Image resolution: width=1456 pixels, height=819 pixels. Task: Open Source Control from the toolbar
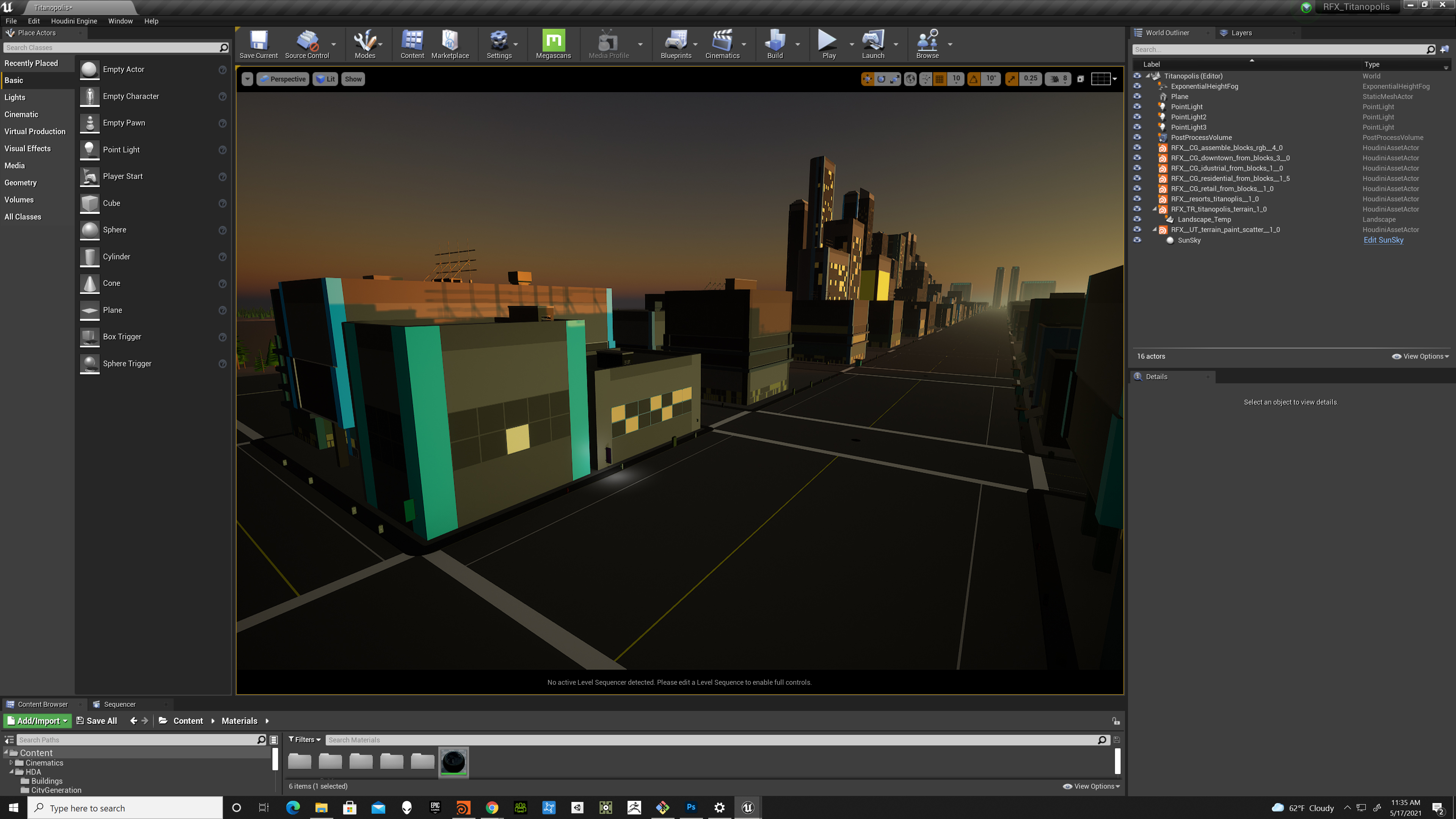[307, 44]
